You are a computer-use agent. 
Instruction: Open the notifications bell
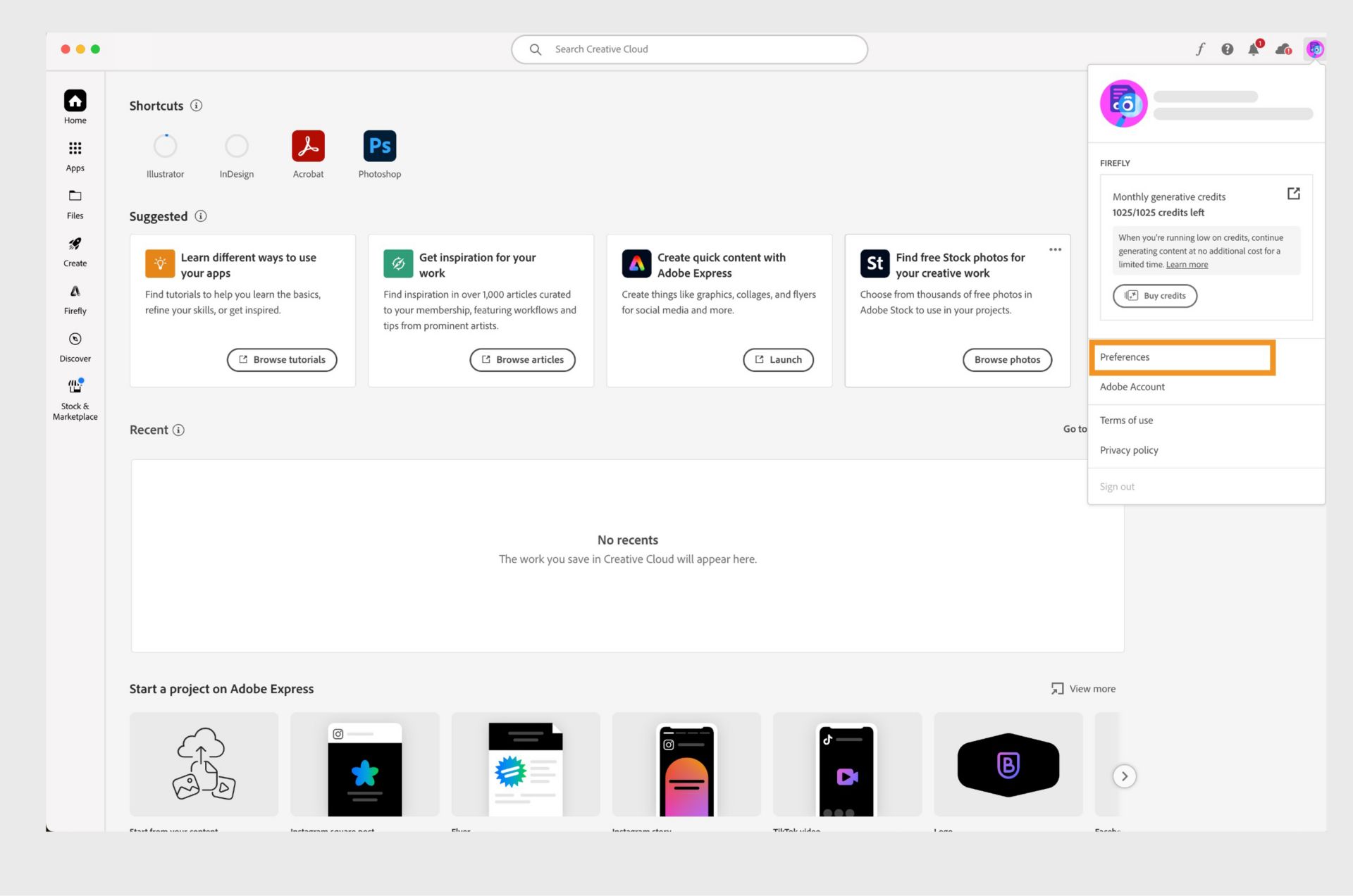click(1254, 48)
